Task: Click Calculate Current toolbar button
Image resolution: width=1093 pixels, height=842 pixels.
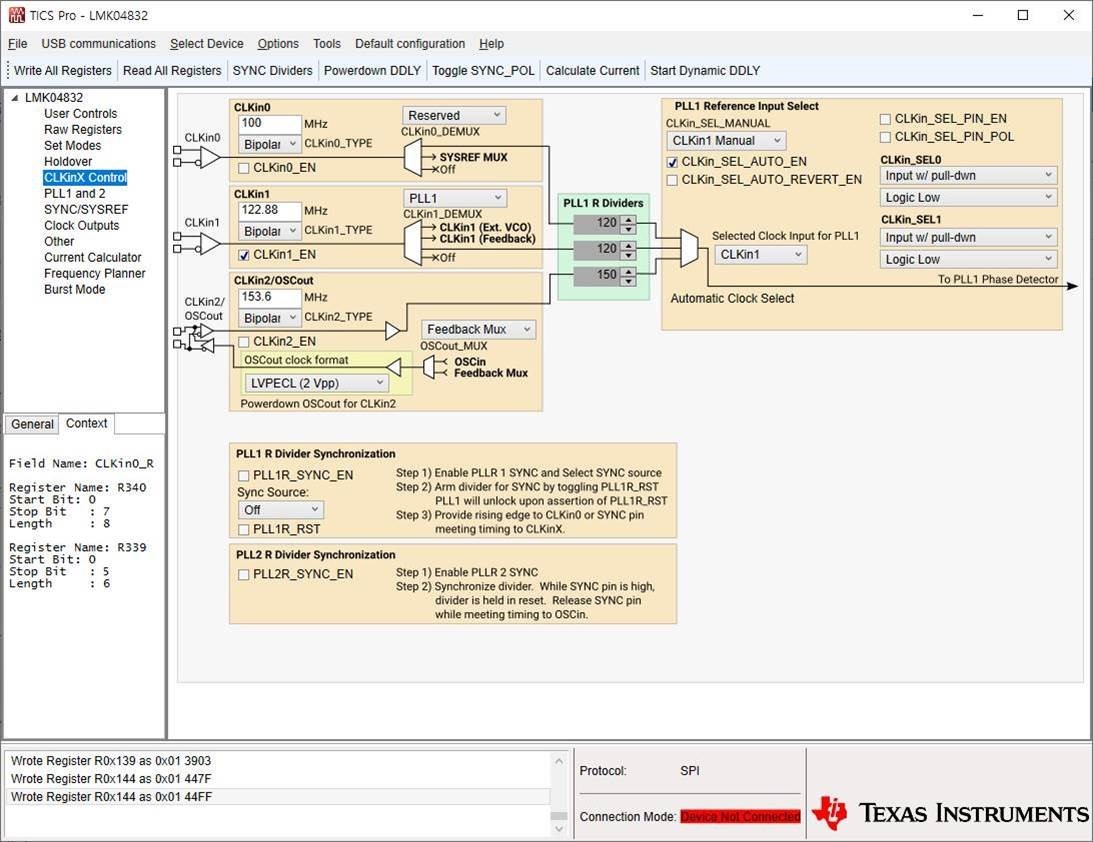Action: click(593, 70)
